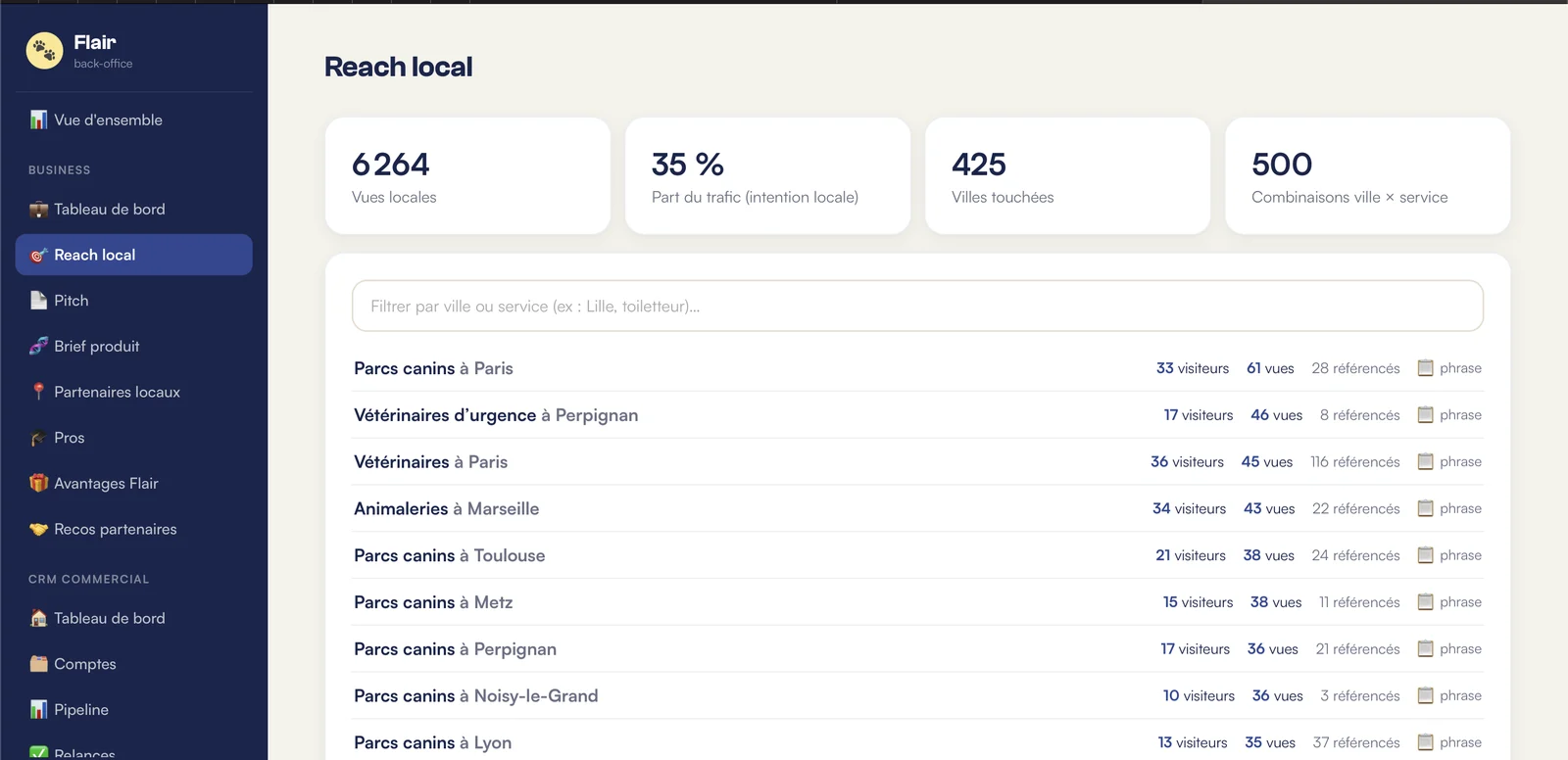Click the Vétérinaires d'urgence à Perpignan title
Screen dimensions: 1568x760
pyautogui.click(x=496, y=415)
